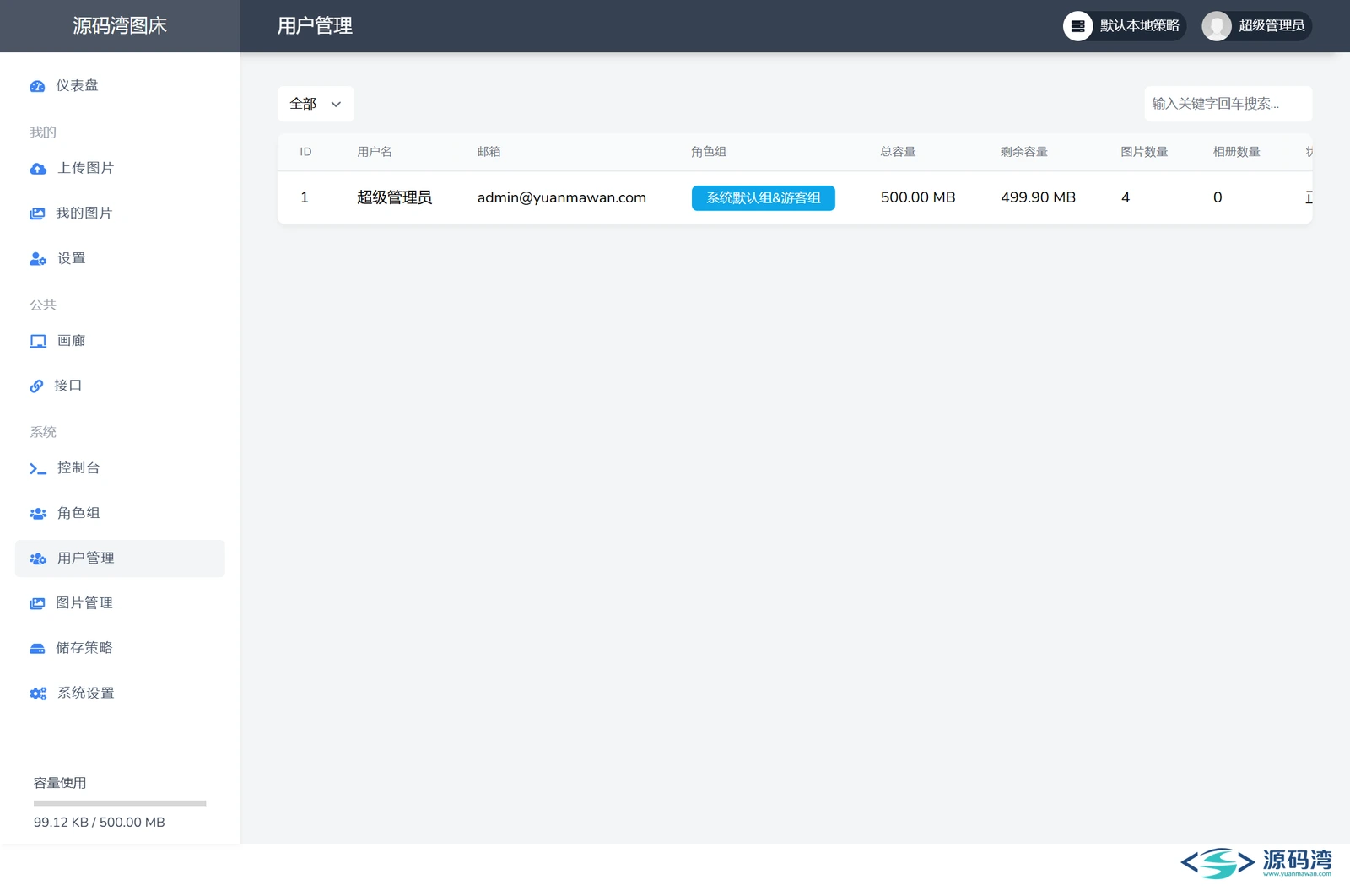
Task: Click the 系统默认组&游客组 role badge
Action: tap(764, 198)
